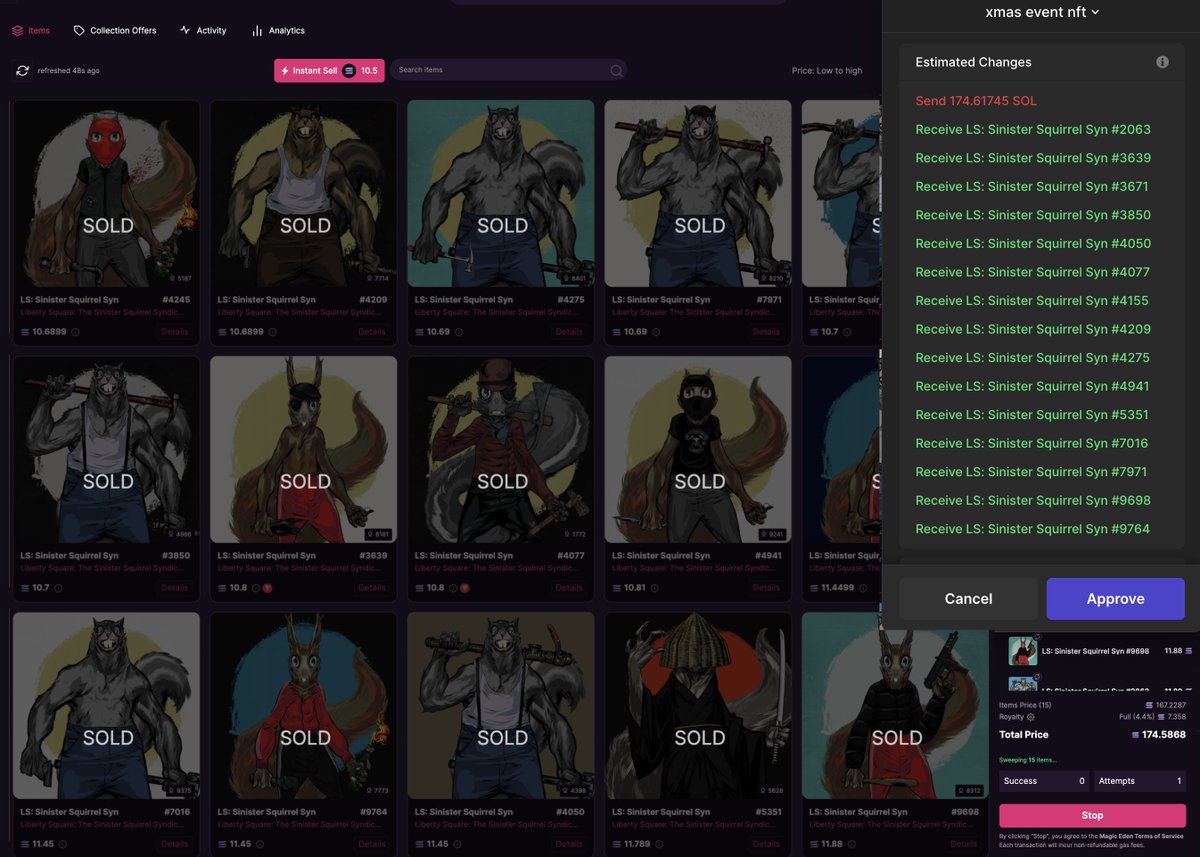Click the Activity pulse icon

(185, 31)
